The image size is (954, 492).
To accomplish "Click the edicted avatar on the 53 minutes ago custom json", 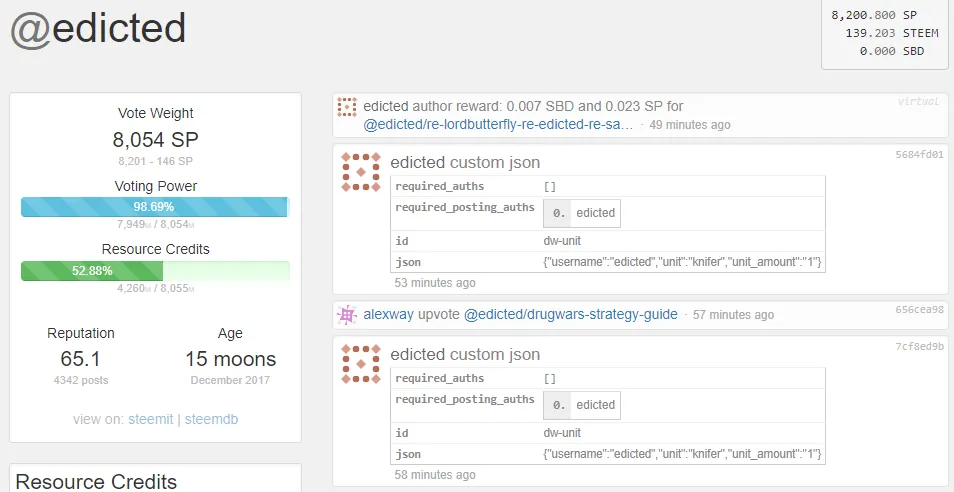I will coord(361,172).
